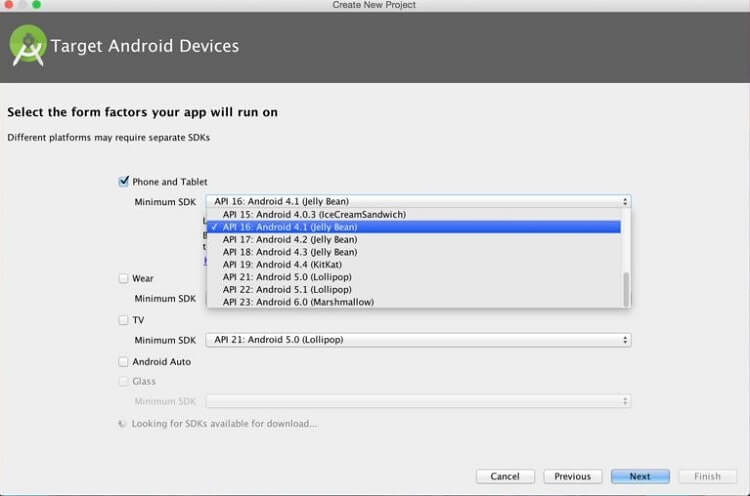The height and width of the screenshot is (496, 750).
Task: Select API 16: Android 4.1 (Jelly Bean)
Action: [414, 227]
